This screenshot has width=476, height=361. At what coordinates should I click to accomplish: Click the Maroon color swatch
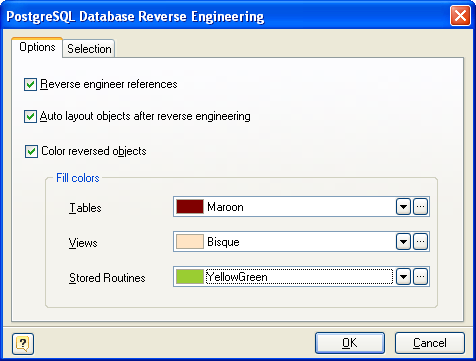[x=190, y=207]
